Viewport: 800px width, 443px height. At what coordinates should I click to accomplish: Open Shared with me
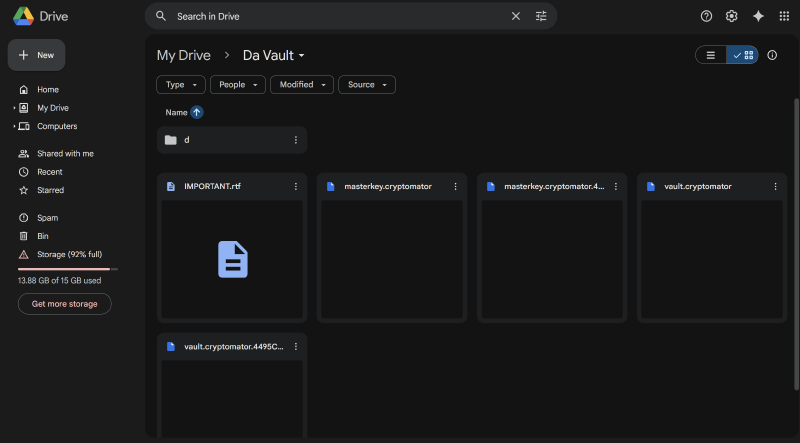click(65, 154)
